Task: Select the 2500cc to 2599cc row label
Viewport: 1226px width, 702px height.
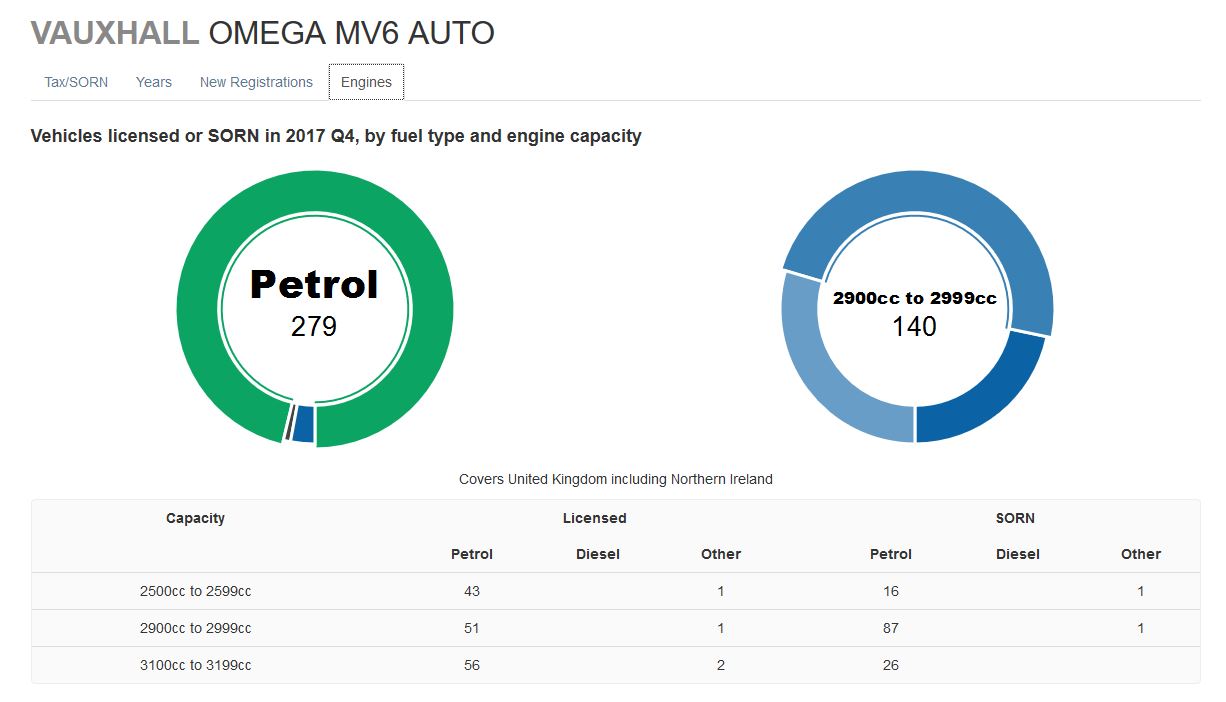Action: coord(196,591)
